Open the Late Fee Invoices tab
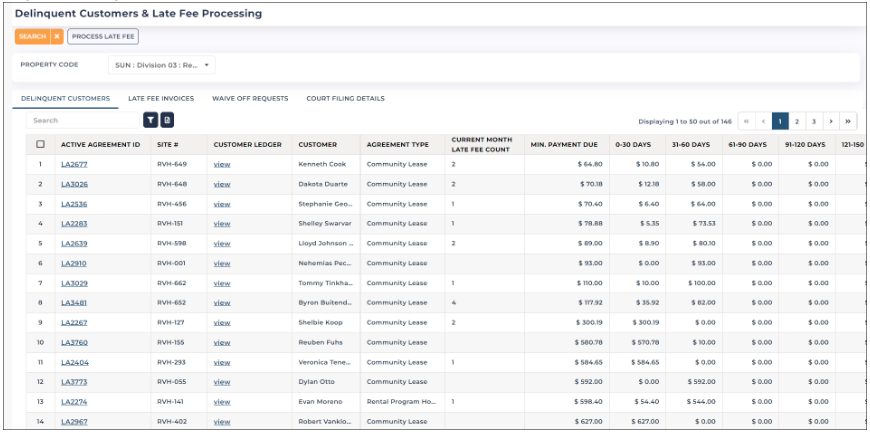Screen dimensions: 870x434 coord(161,99)
